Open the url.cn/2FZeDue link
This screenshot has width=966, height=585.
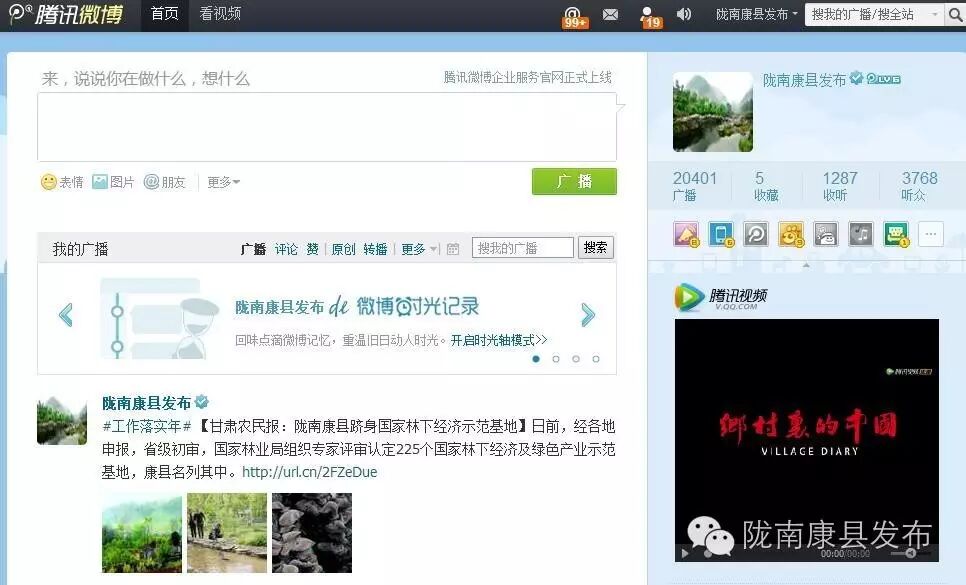pyautogui.click(x=309, y=472)
